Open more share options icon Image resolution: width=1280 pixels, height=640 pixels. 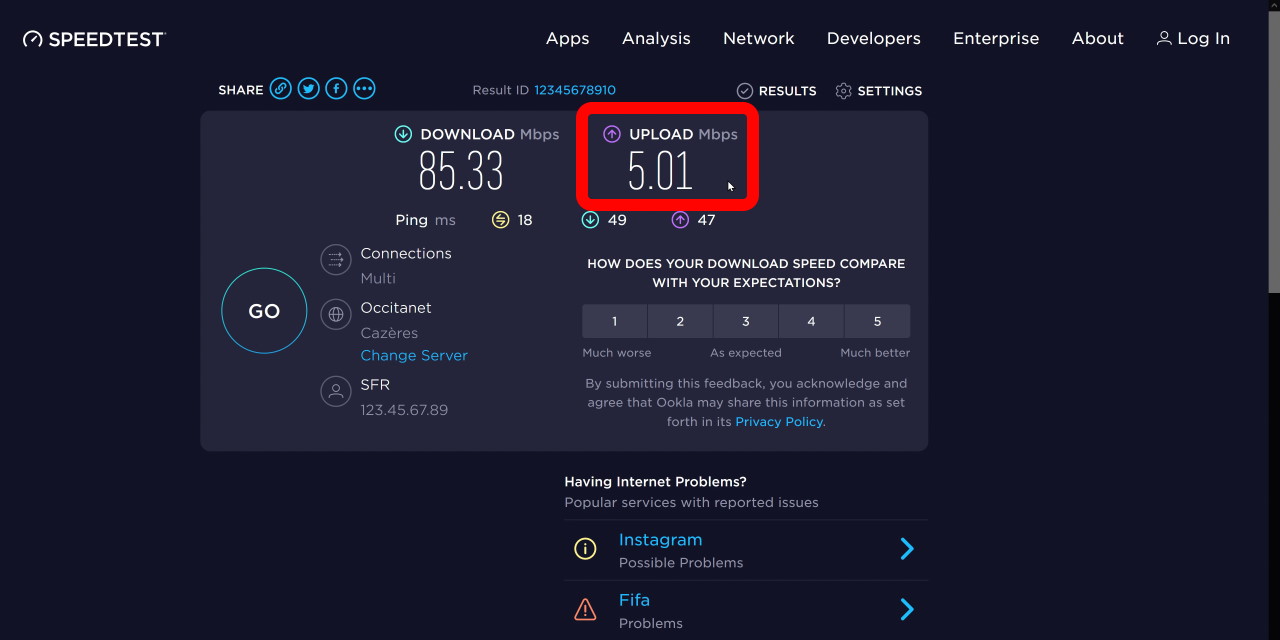[365, 89]
